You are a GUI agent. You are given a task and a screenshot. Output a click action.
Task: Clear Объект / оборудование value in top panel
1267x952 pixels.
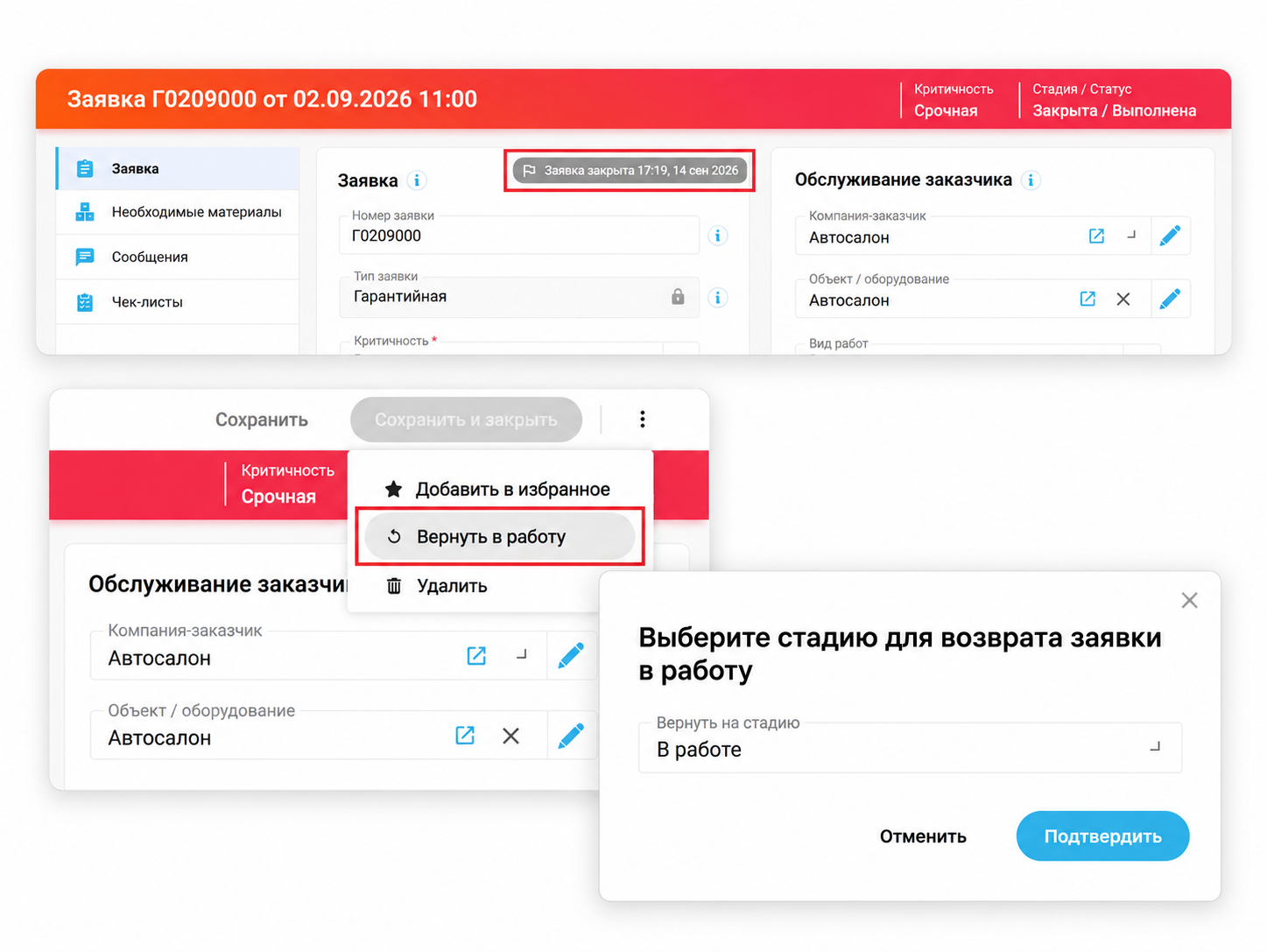click(1123, 300)
